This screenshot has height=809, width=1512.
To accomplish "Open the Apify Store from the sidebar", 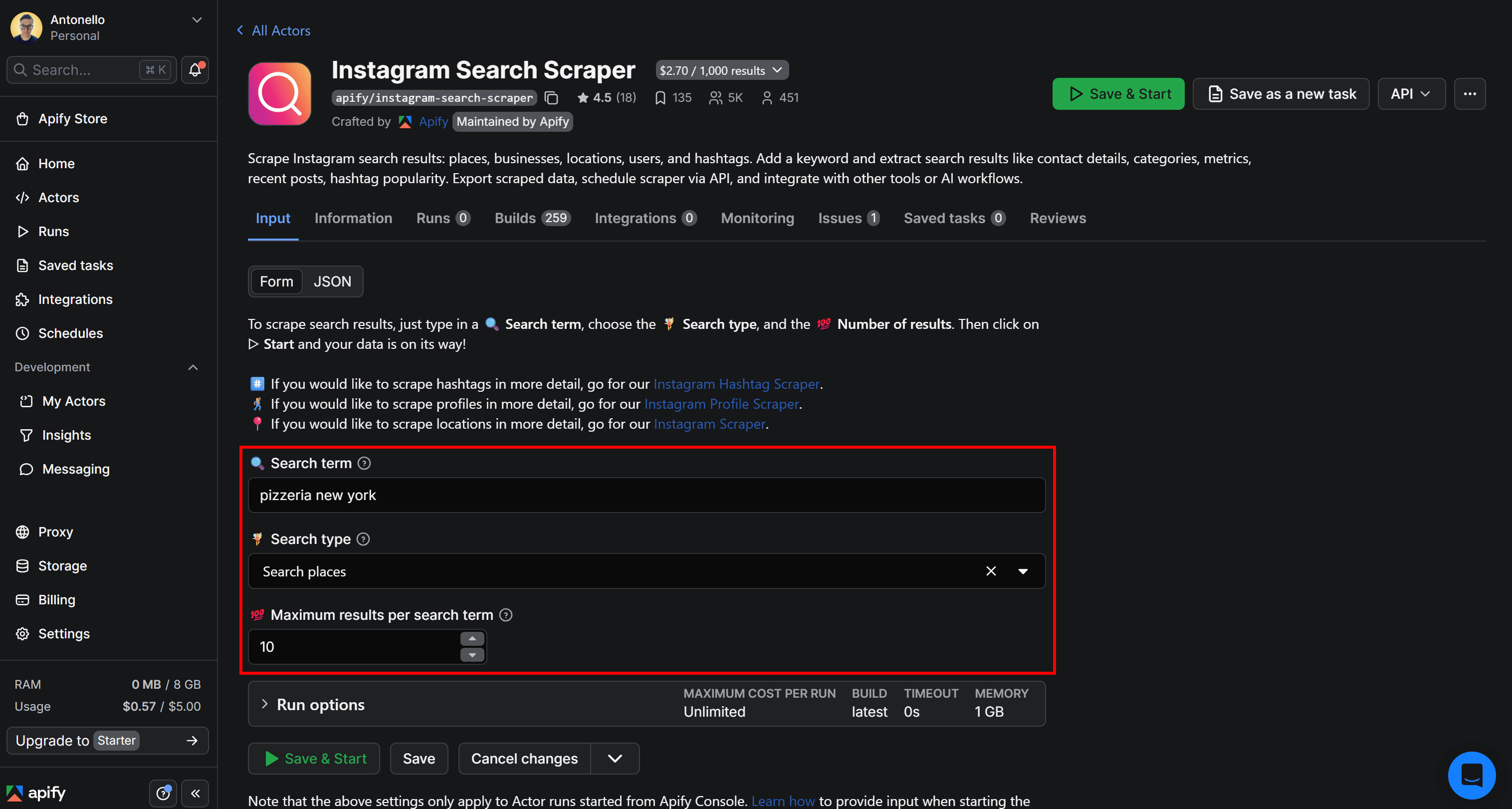I will click(x=73, y=119).
